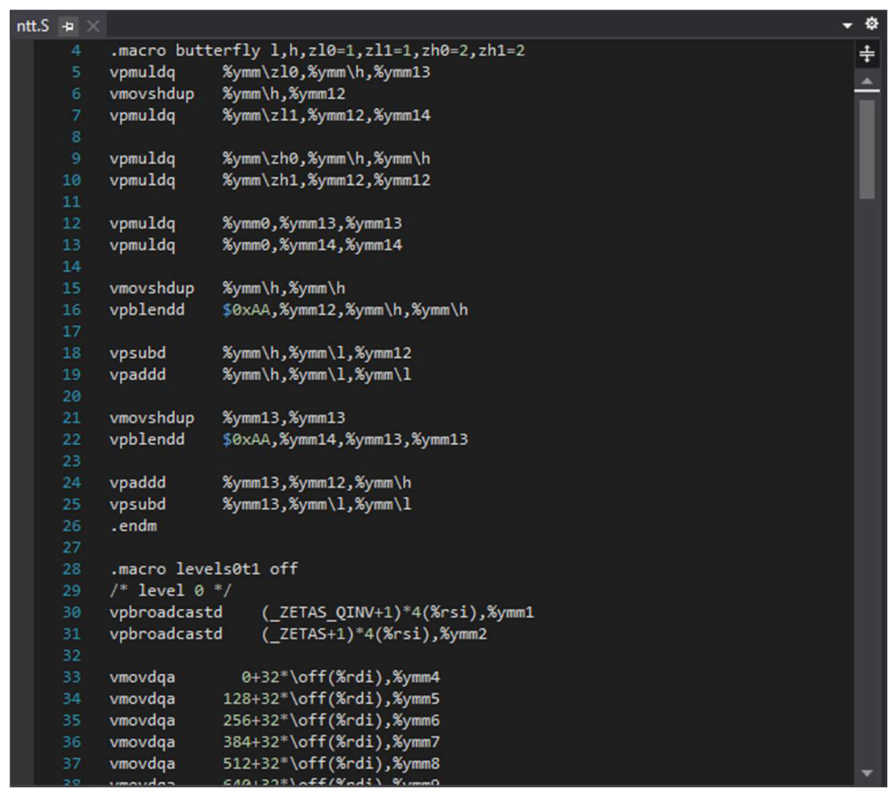Pin the ntt.S tab with pushpin icon
This screenshot has height=796, width=896.
pyautogui.click(x=69, y=26)
